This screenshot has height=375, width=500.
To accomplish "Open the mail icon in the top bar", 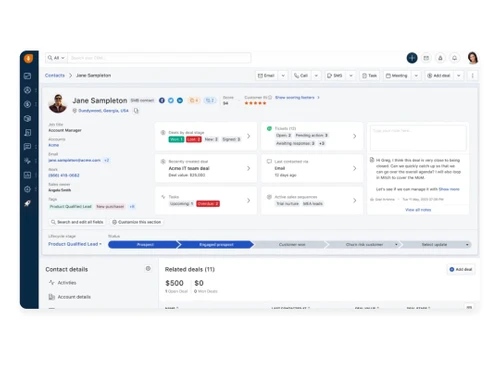I will coord(426,58).
